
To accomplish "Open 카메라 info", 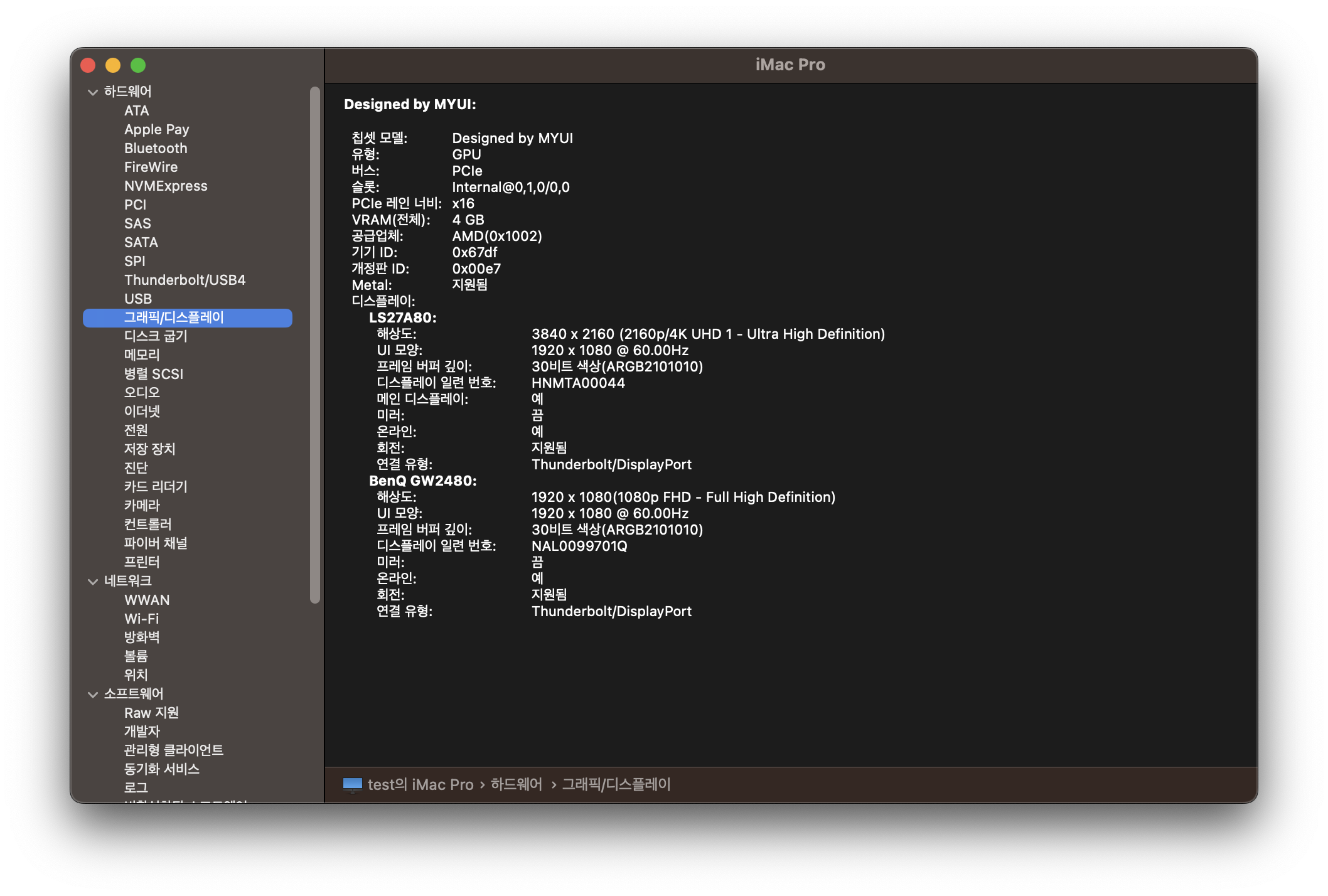I will pyautogui.click(x=142, y=506).
